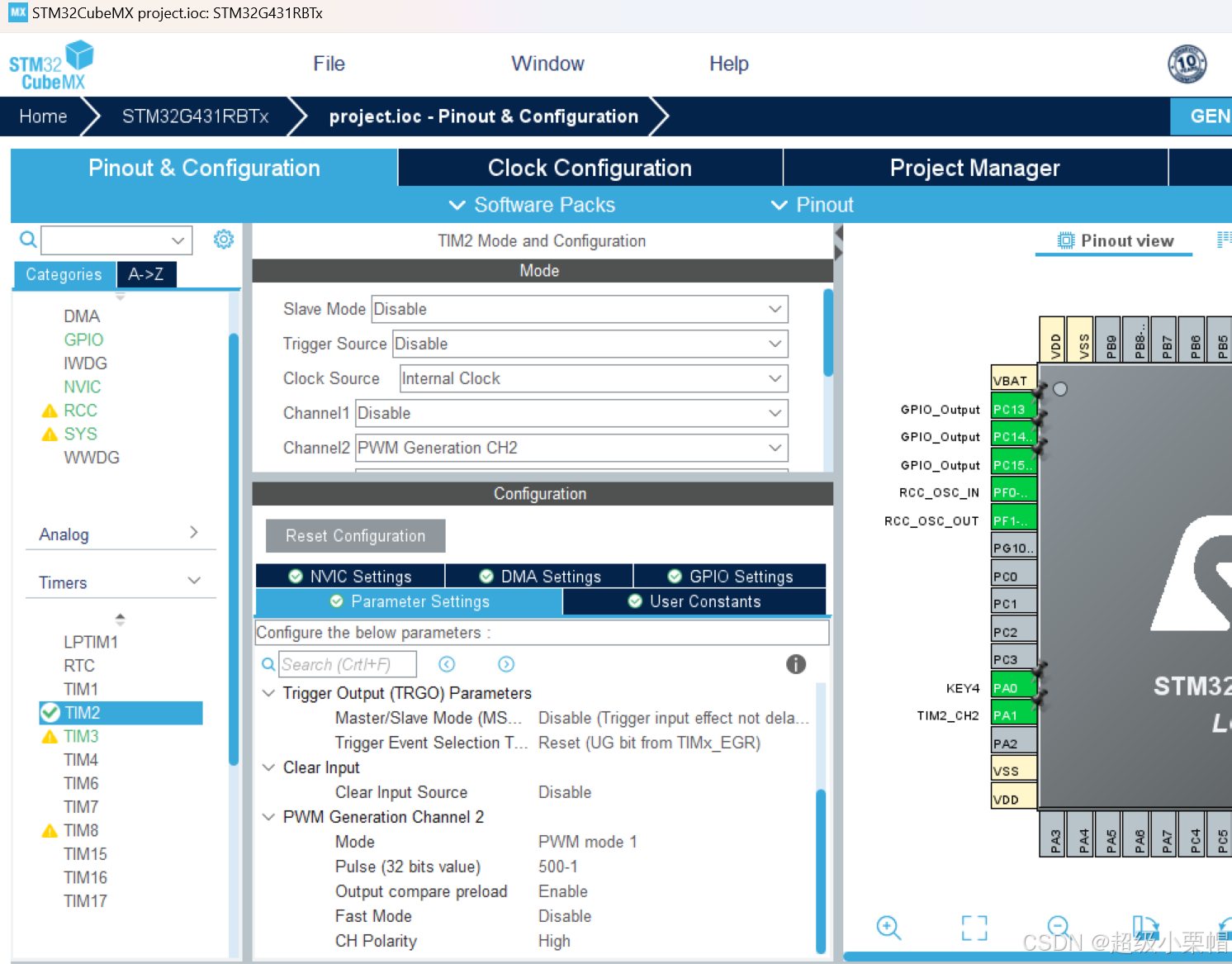Go to next search result arrow
The width and height of the screenshot is (1232, 964).
[506, 664]
